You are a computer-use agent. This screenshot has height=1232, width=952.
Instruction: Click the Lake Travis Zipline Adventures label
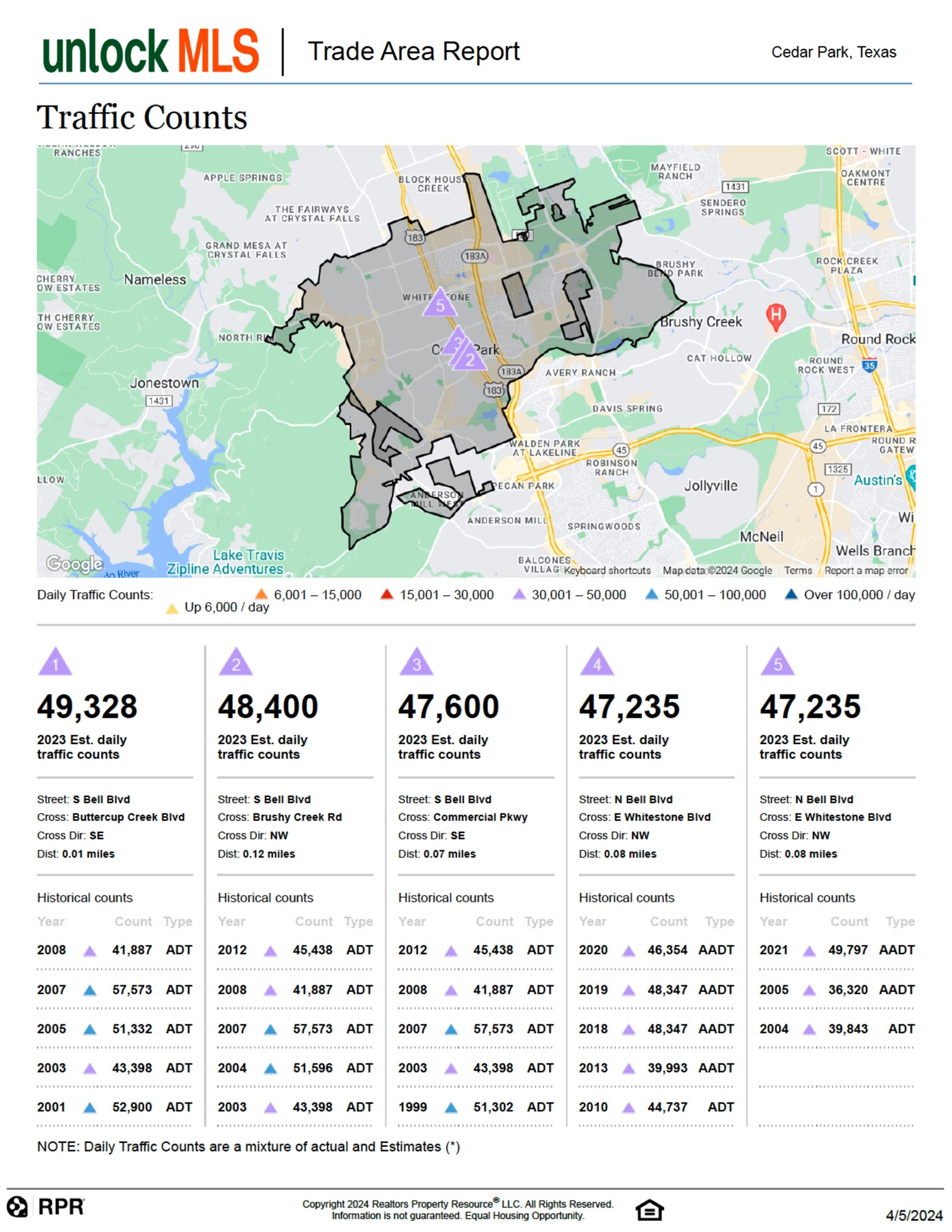click(x=225, y=562)
